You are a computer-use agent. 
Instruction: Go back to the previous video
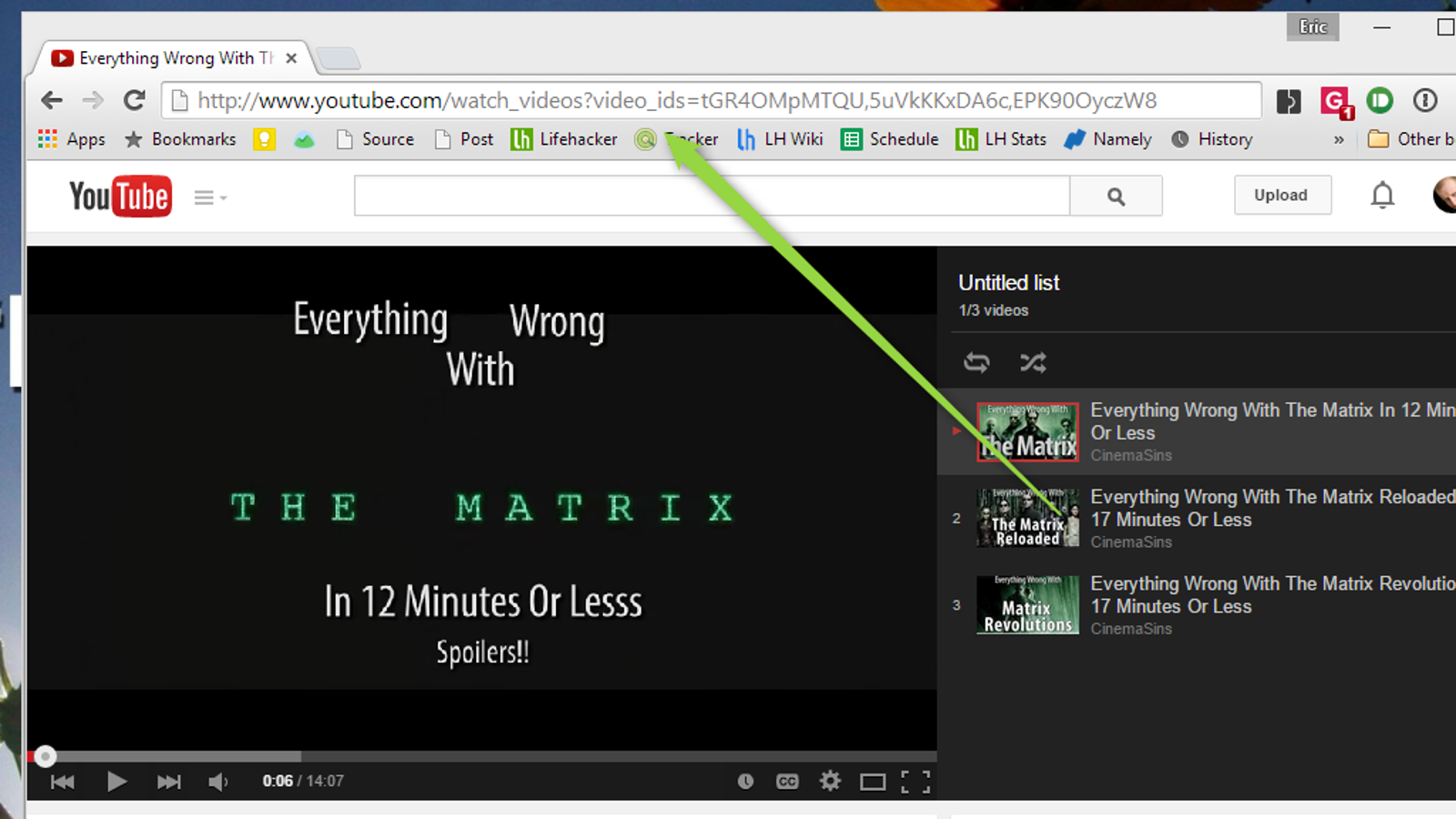tap(63, 782)
